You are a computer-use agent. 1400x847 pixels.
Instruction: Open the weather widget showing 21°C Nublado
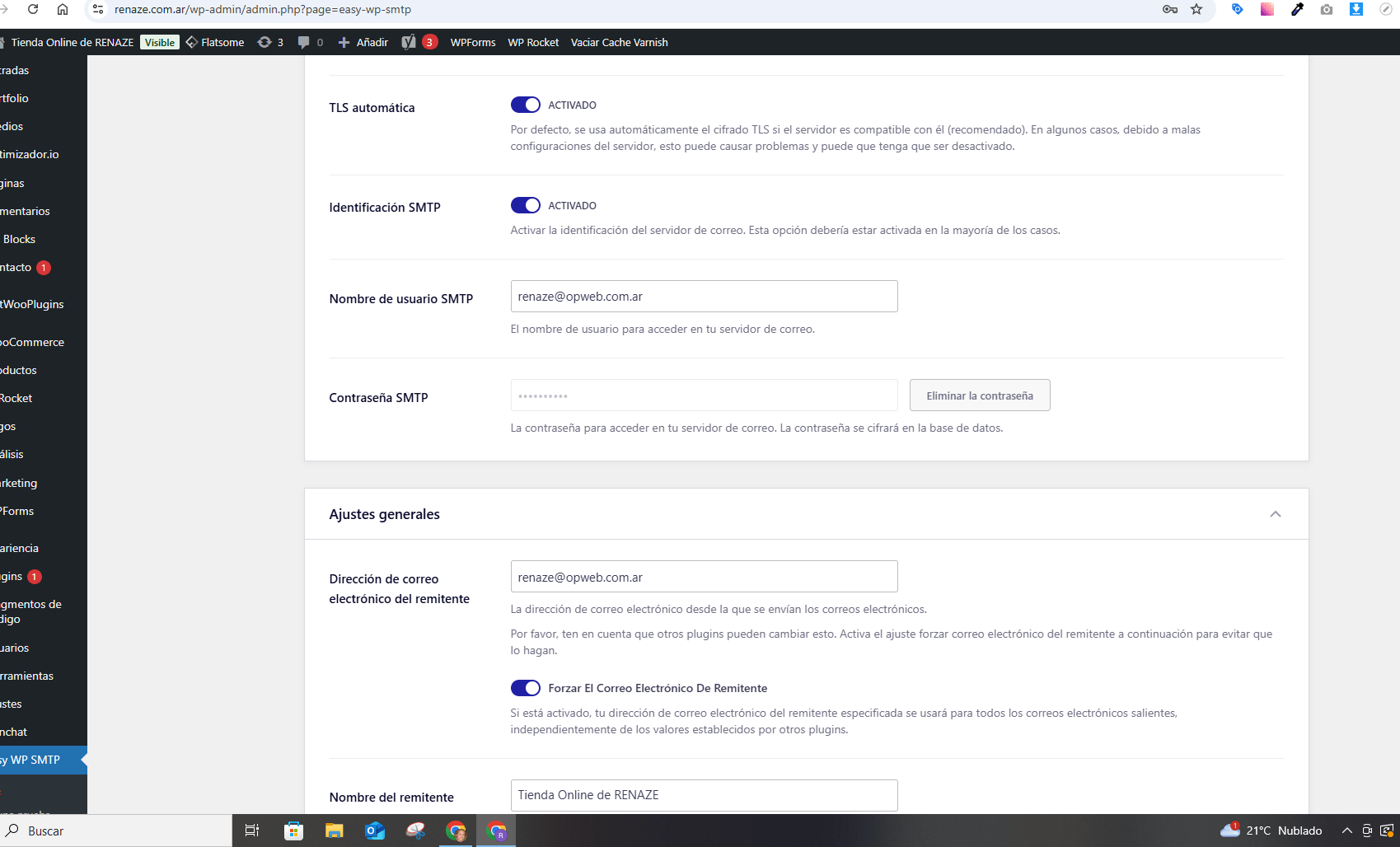(x=1271, y=831)
